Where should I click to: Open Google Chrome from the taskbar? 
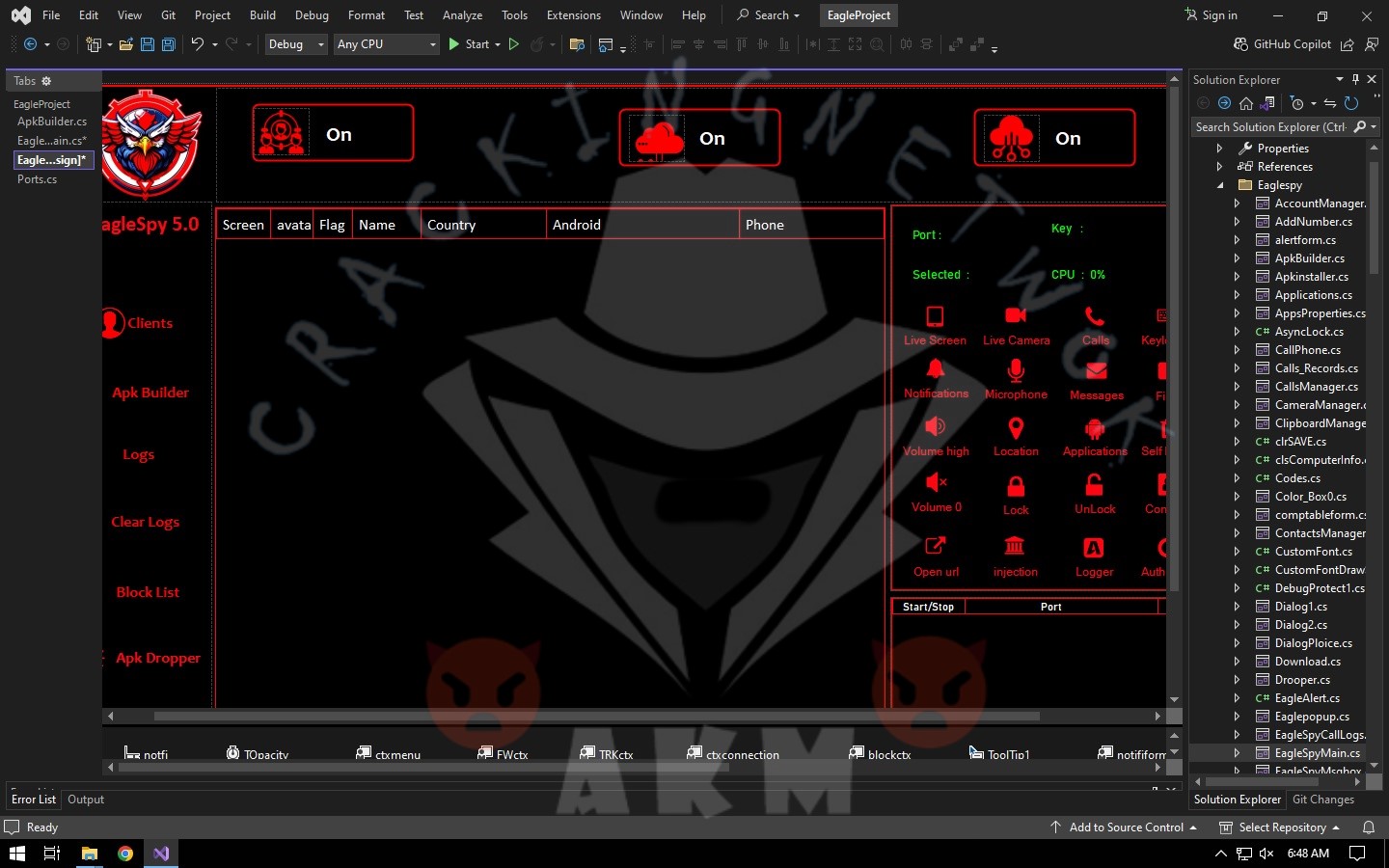125,854
